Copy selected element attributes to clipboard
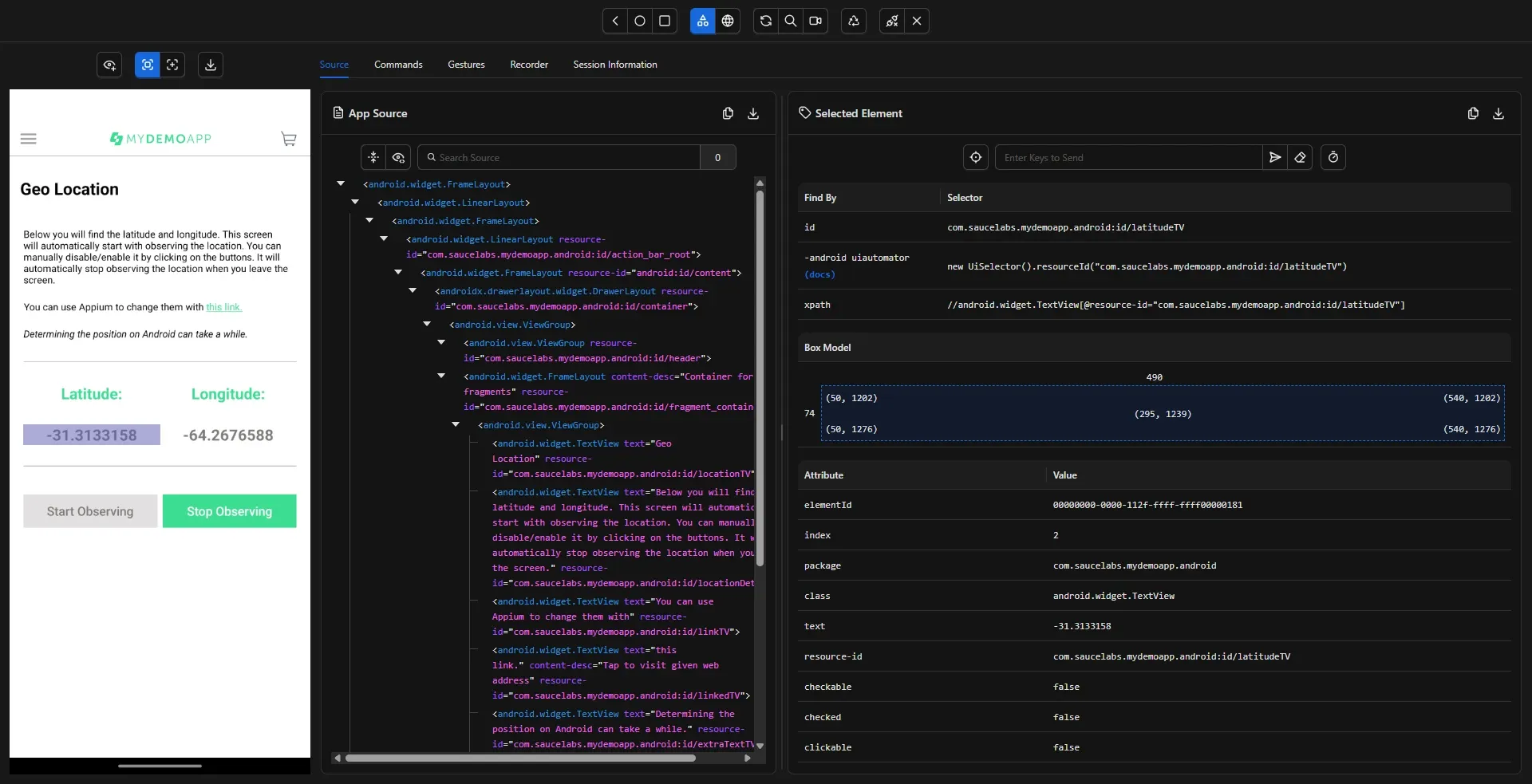 (x=1473, y=113)
